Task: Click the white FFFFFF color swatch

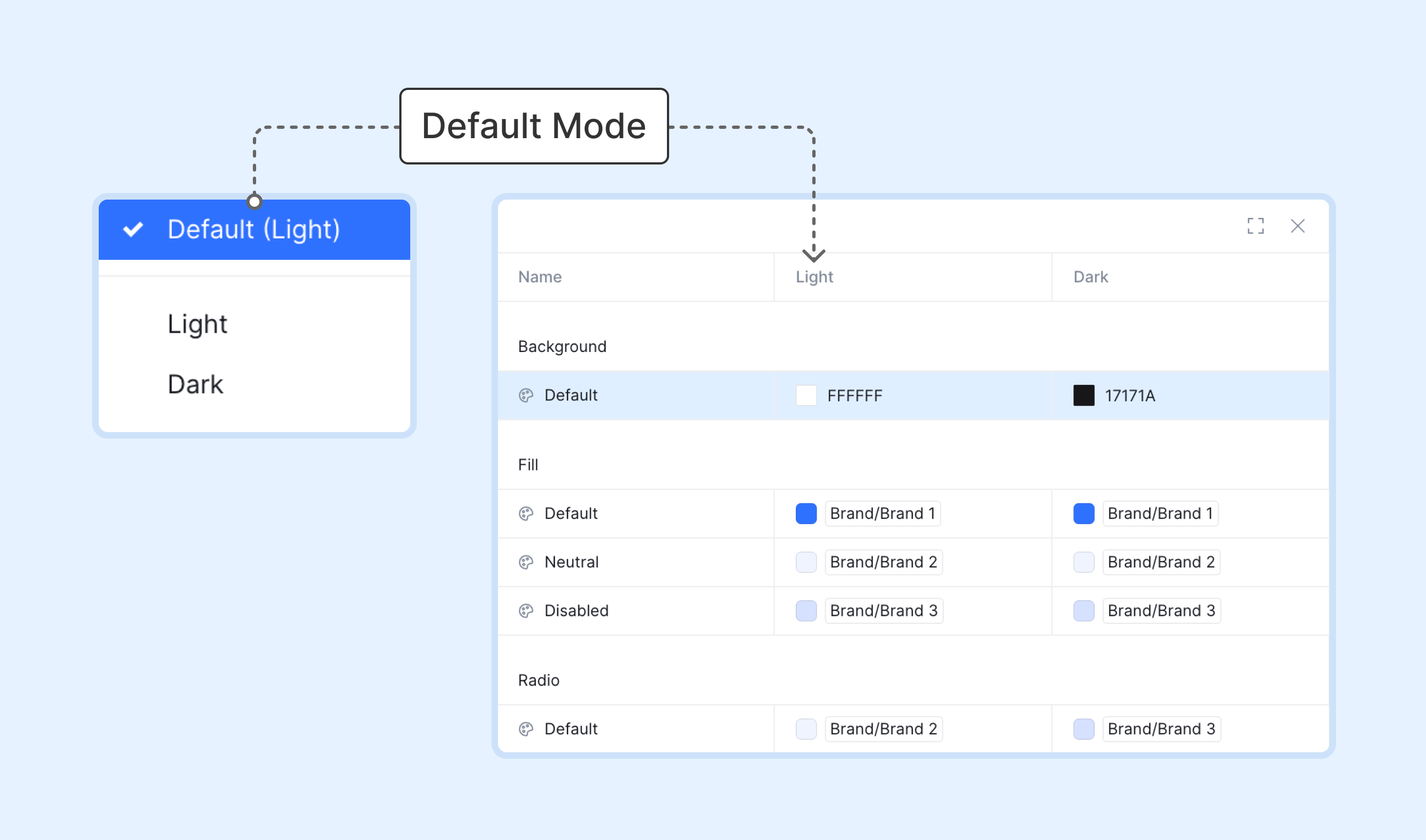Action: click(x=806, y=395)
